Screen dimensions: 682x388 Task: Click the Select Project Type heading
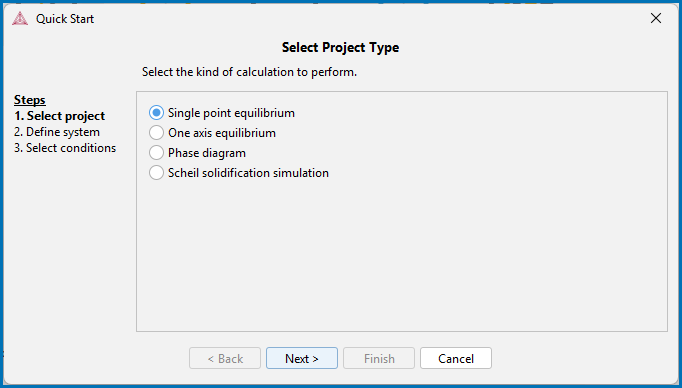click(x=341, y=47)
